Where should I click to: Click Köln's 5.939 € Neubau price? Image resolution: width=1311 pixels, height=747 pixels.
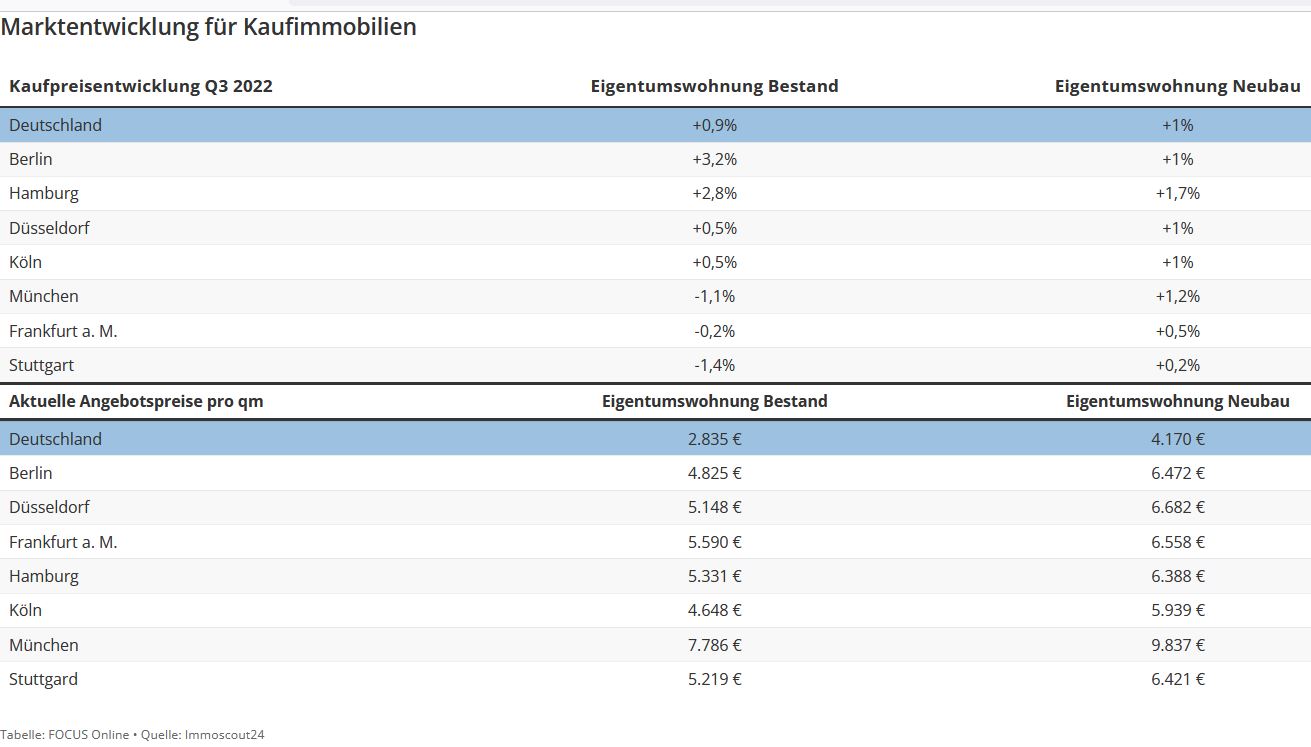click(x=1177, y=610)
